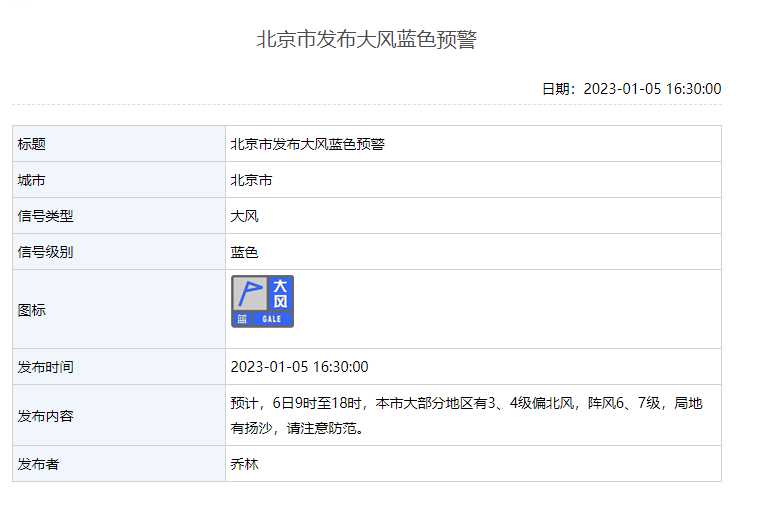
Task: Select the 发布内容 row label
Action: point(46,415)
